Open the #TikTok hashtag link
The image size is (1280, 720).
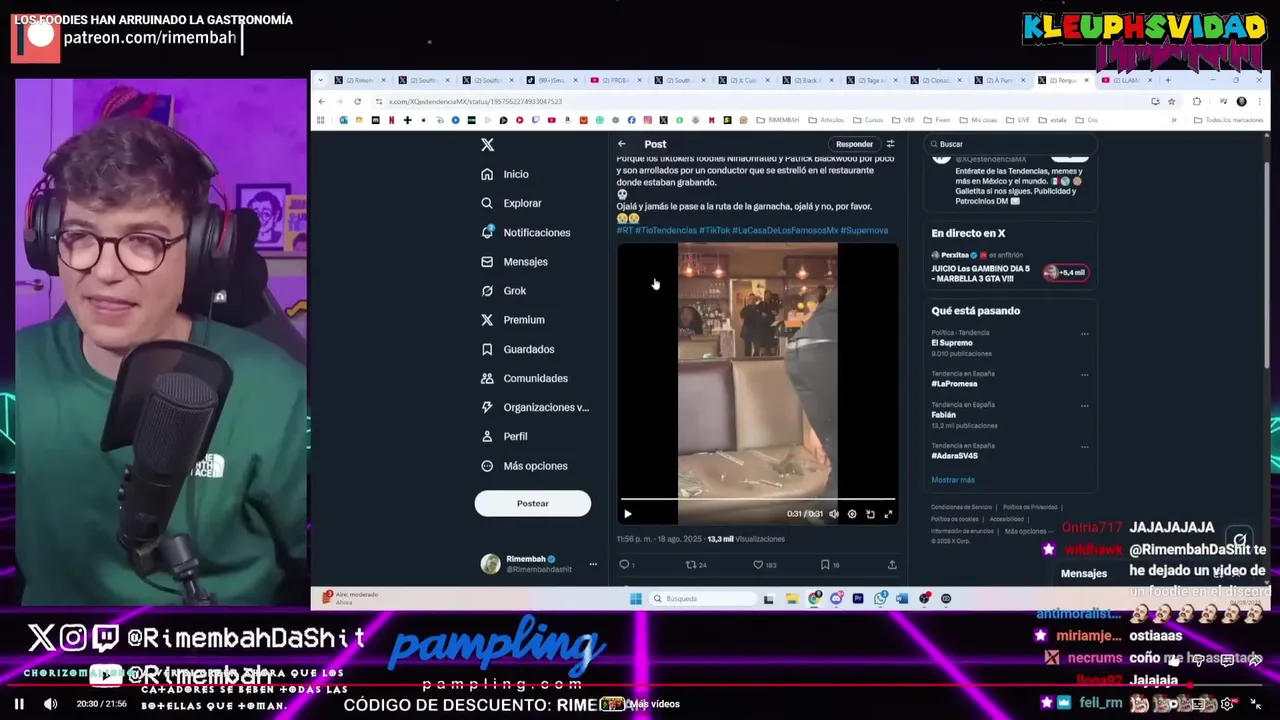(713, 230)
